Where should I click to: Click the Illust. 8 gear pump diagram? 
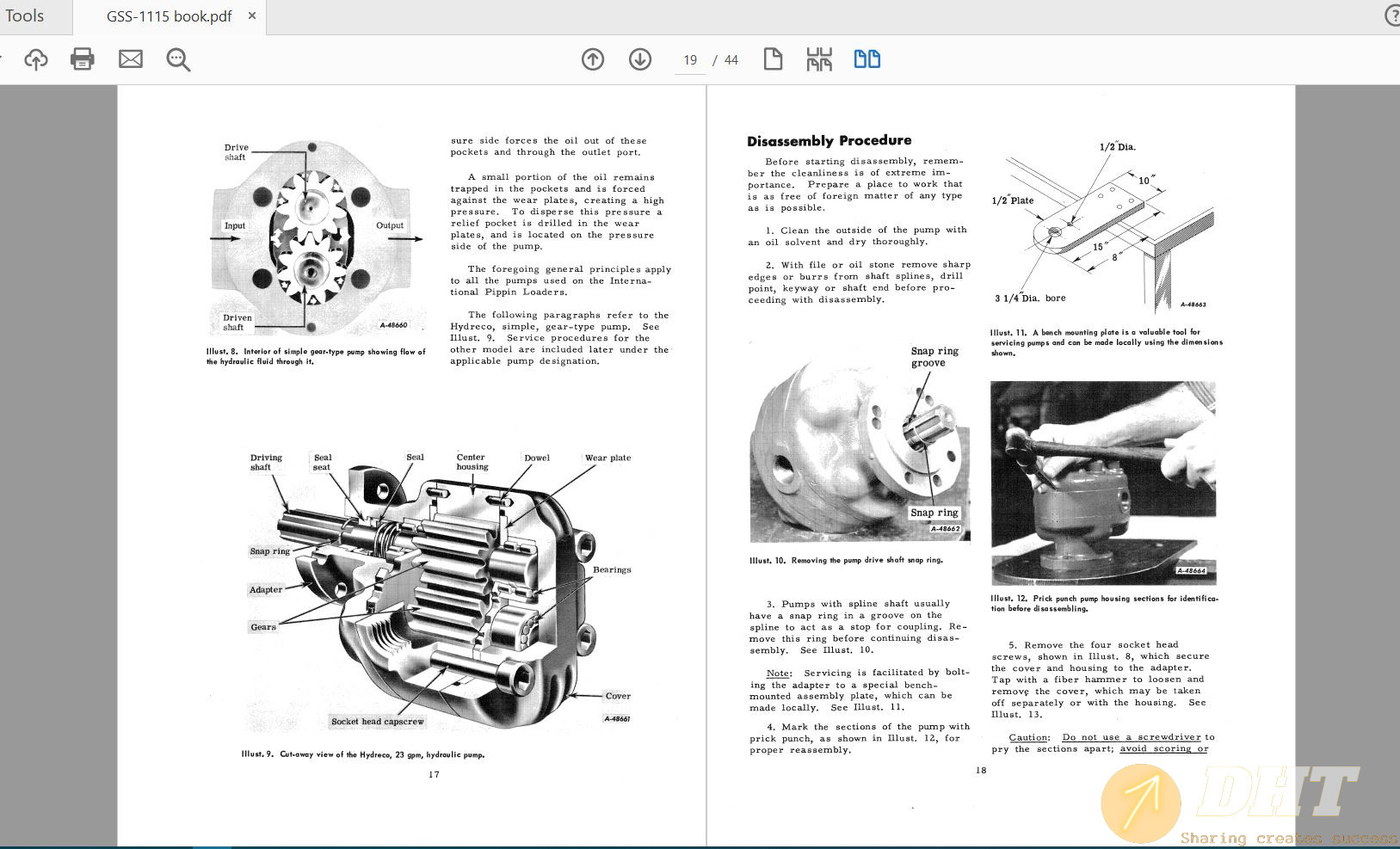(x=311, y=238)
